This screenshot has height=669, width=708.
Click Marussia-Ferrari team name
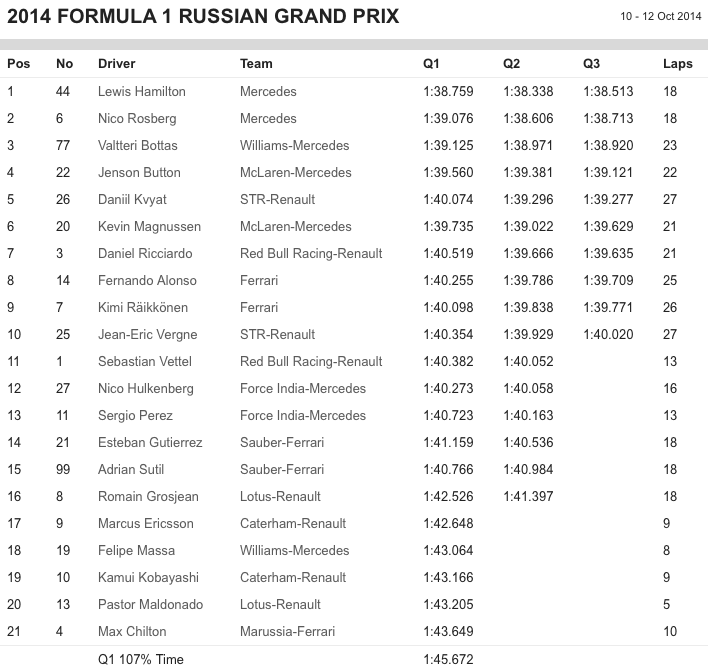point(288,631)
